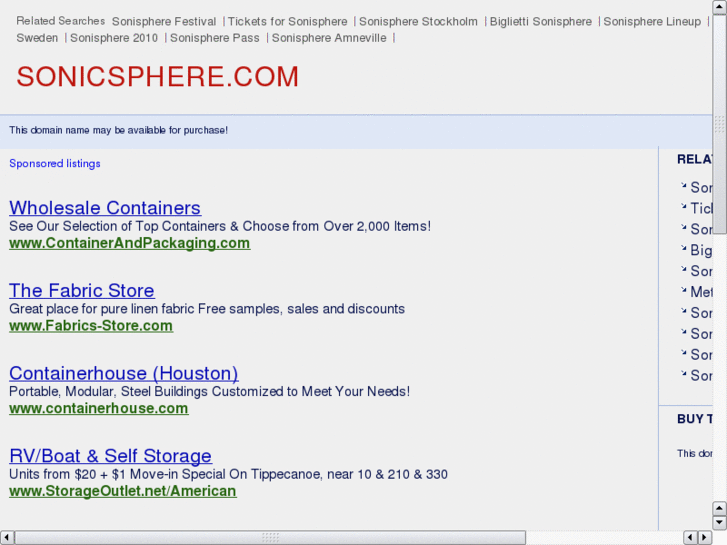Image resolution: width=727 pixels, height=545 pixels.
Task: Click the Units from $20 description text
Action: coord(228,474)
